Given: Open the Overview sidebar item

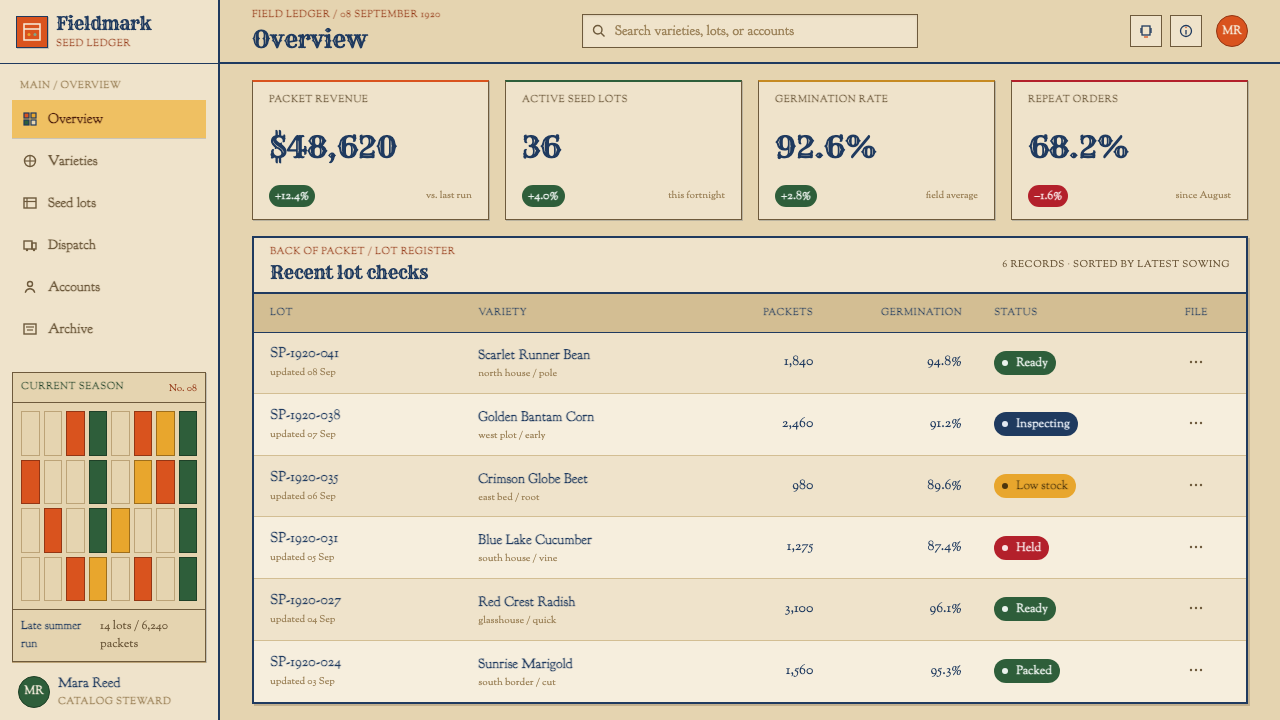Looking at the screenshot, I should tap(109, 119).
